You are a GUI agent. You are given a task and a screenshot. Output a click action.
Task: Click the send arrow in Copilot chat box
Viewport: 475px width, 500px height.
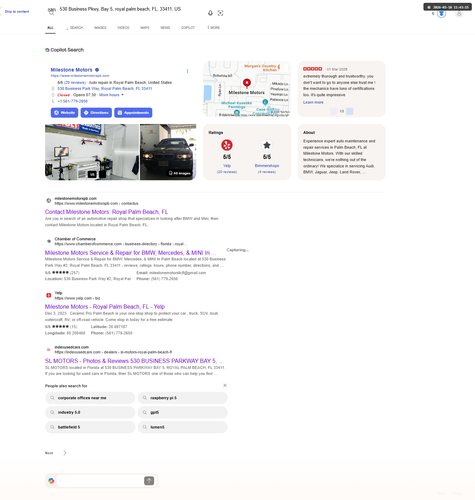pos(149,480)
